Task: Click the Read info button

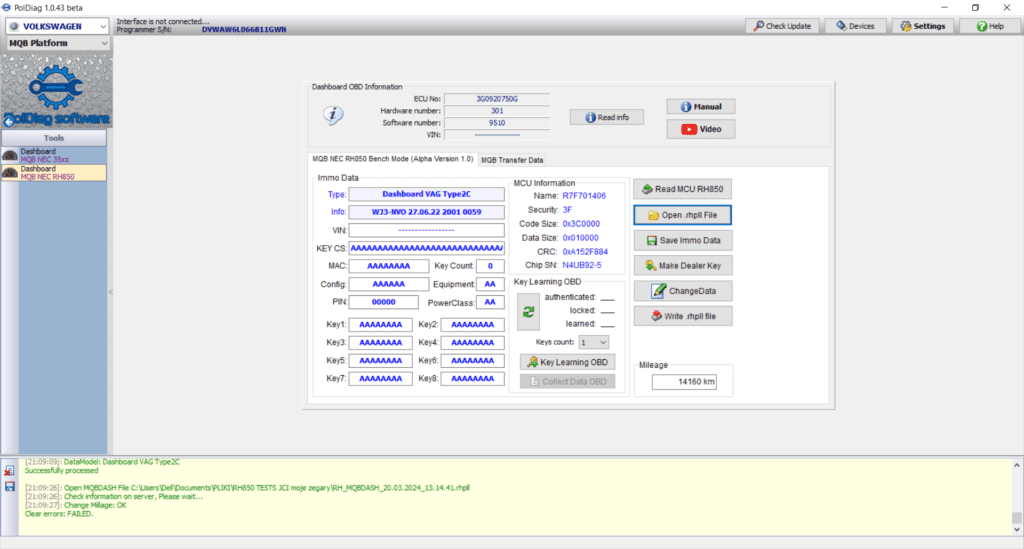Action: [607, 118]
